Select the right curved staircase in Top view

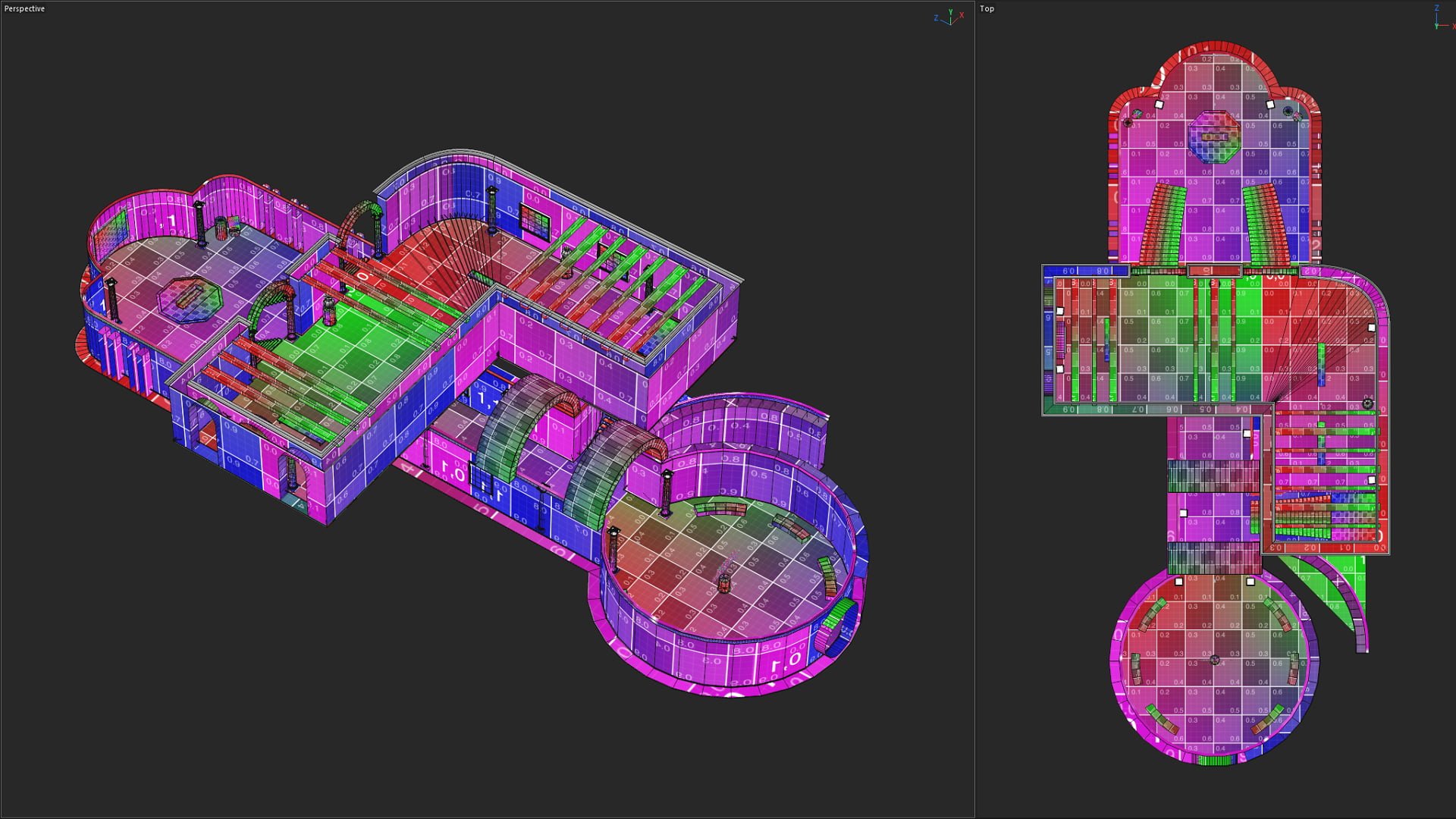(1265, 224)
